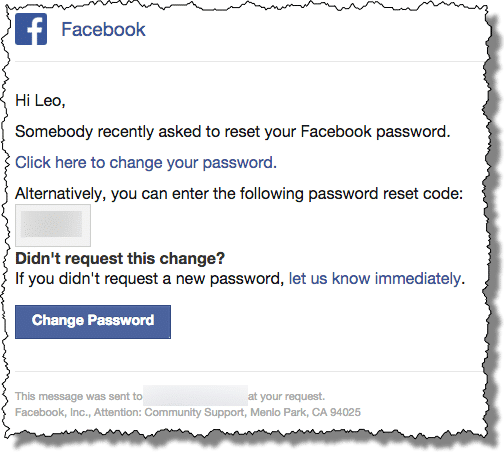The height and width of the screenshot is (452, 504).
Task: Click 'Facebook, Inc., Attention:' in footer address
Action: tap(79, 412)
